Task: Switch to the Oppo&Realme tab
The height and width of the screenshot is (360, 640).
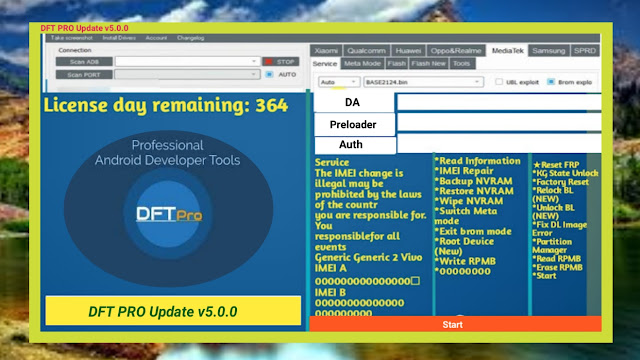Action: coord(456,51)
